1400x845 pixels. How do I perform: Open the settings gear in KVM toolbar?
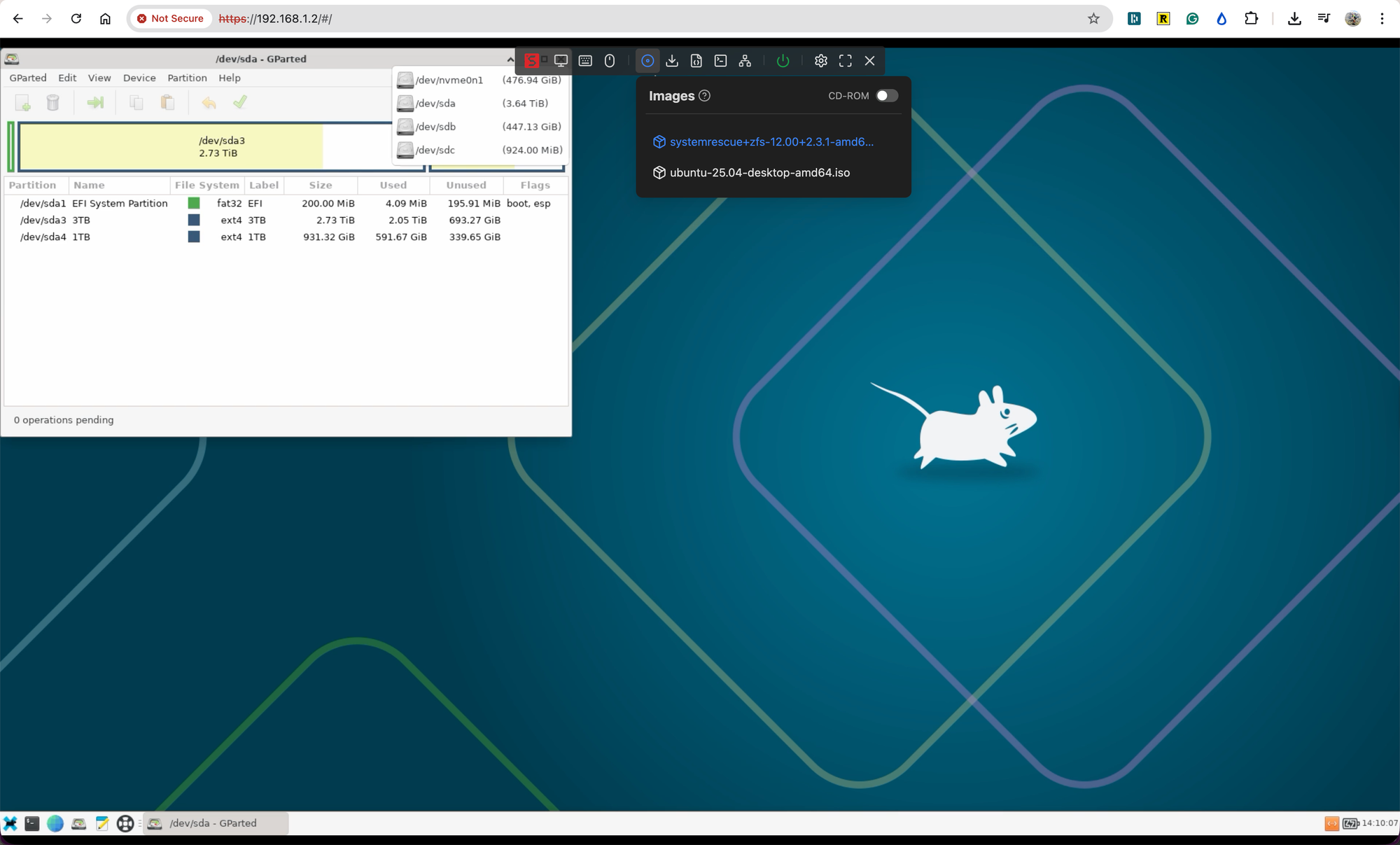click(820, 61)
